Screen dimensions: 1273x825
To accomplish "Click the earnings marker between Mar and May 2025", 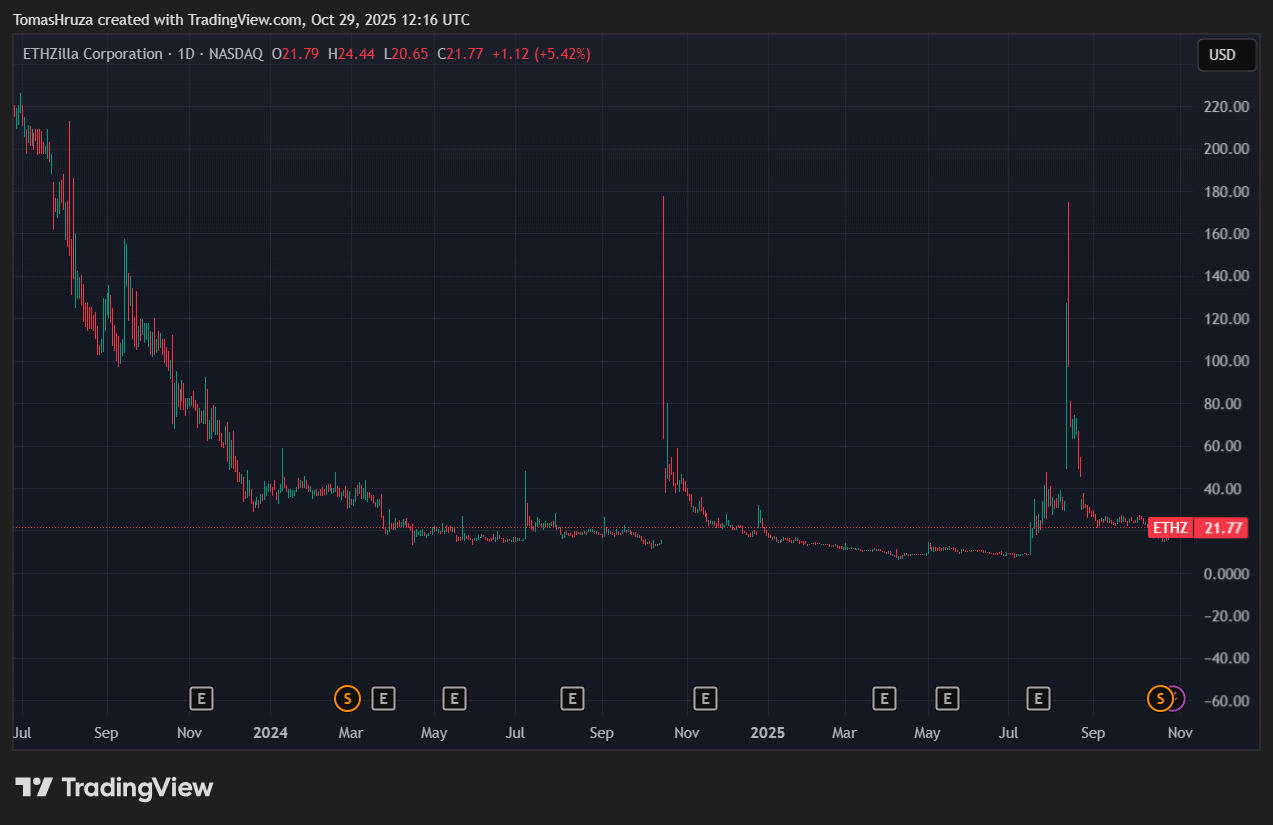I will [x=884, y=698].
